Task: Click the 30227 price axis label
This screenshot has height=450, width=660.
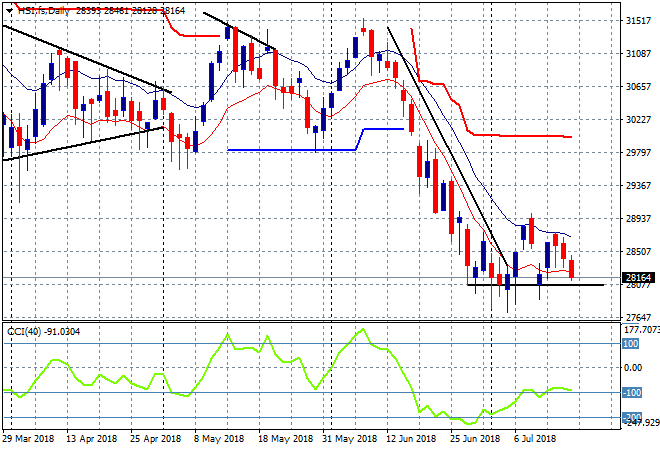Action: click(638, 119)
